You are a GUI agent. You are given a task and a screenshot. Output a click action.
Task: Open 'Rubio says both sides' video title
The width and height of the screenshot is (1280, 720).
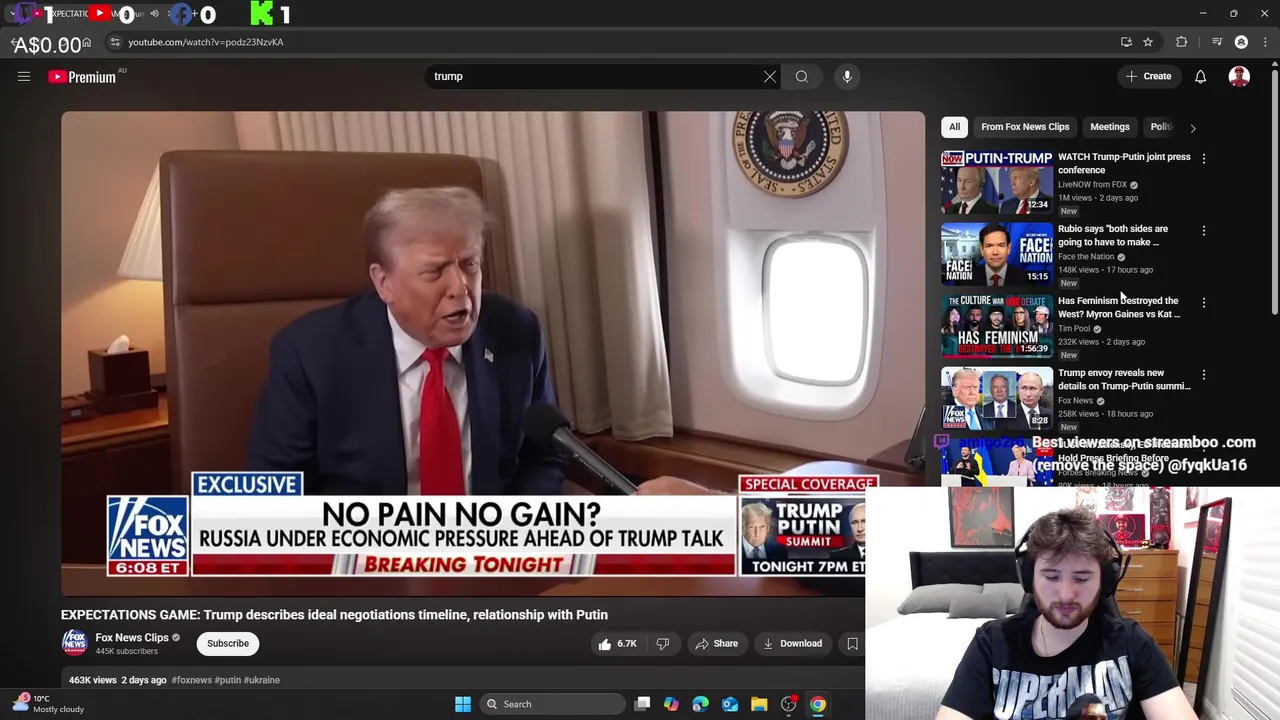(1113, 235)
